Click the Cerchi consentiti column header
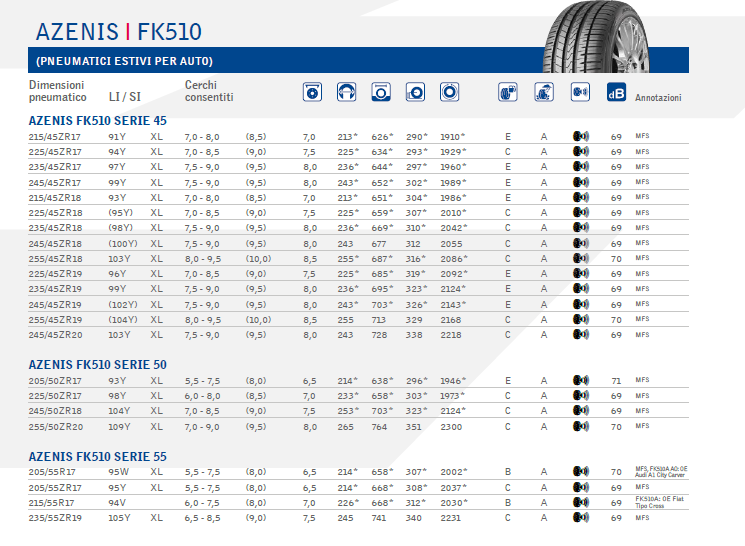745x546 pixels. tap(209, 91)
